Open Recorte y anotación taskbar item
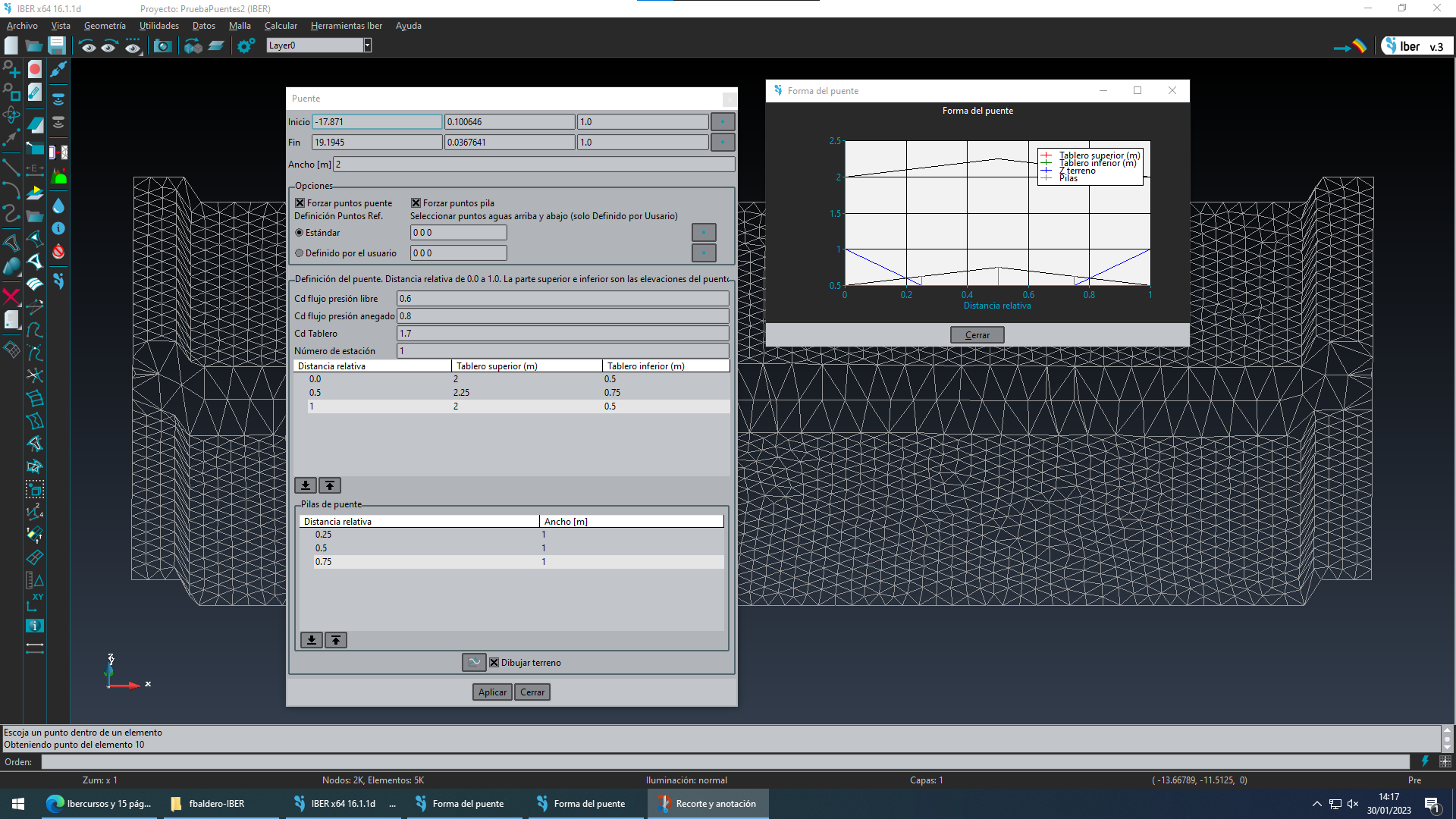The height and width of the screenshot is (819, 1456). point(708,804)
